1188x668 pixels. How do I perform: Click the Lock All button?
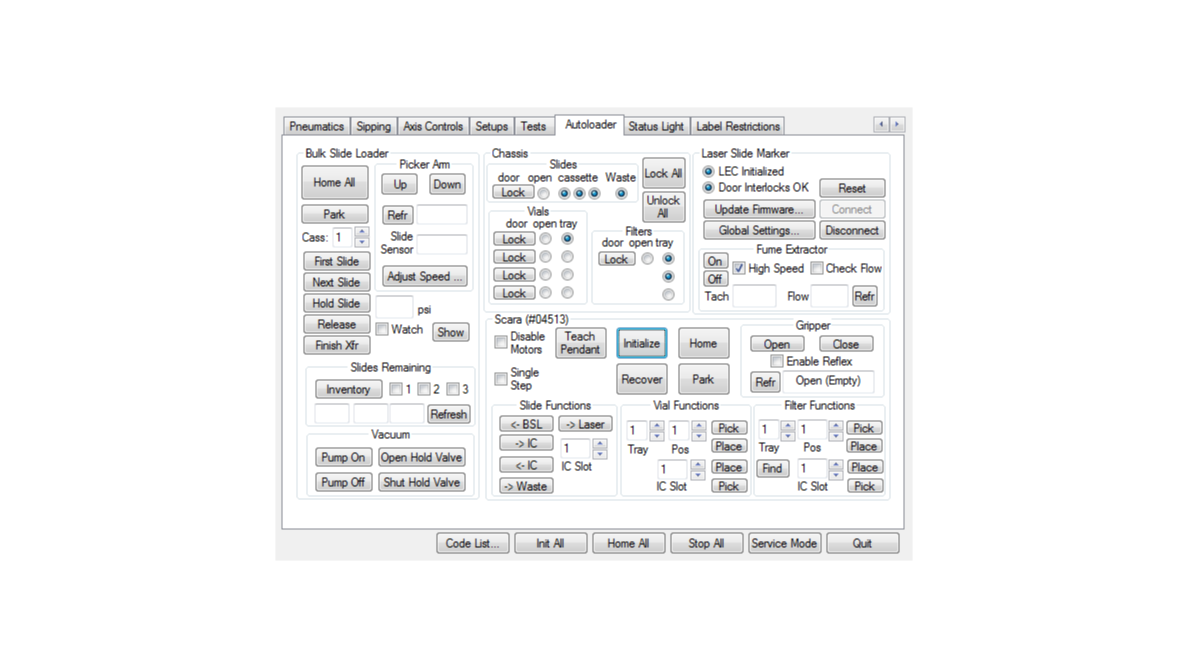[x=663, y=173]
